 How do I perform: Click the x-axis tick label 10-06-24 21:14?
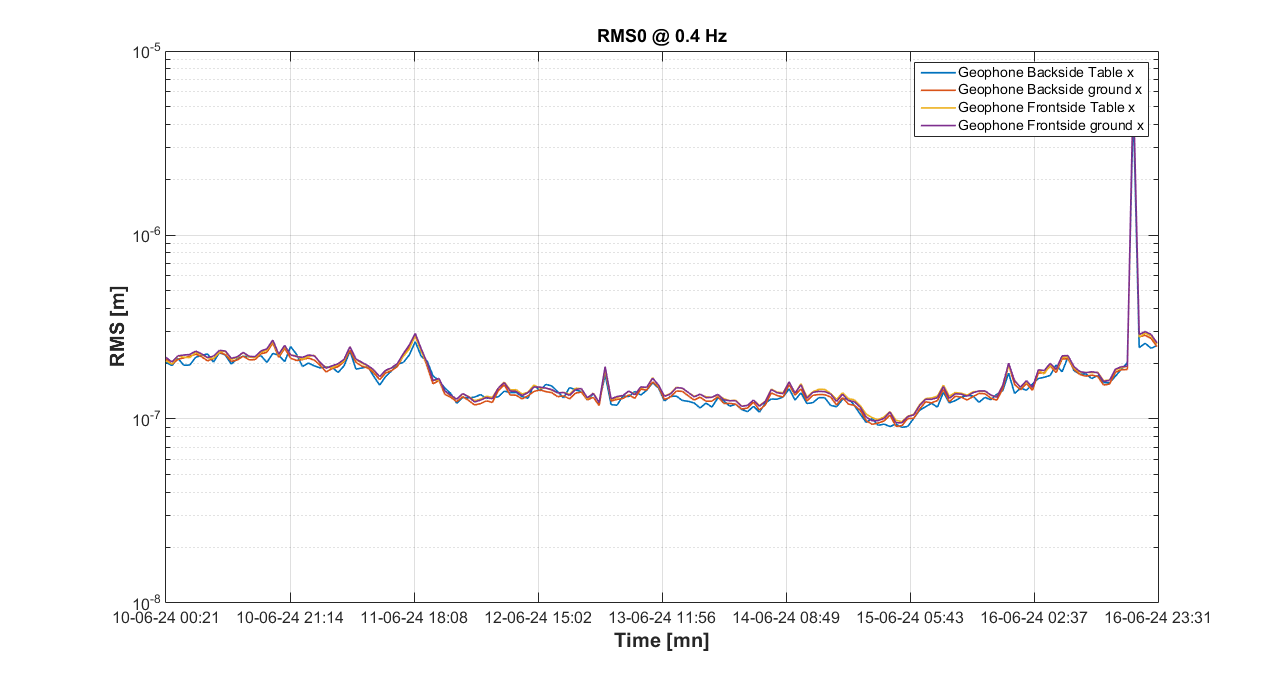(290, 618)
